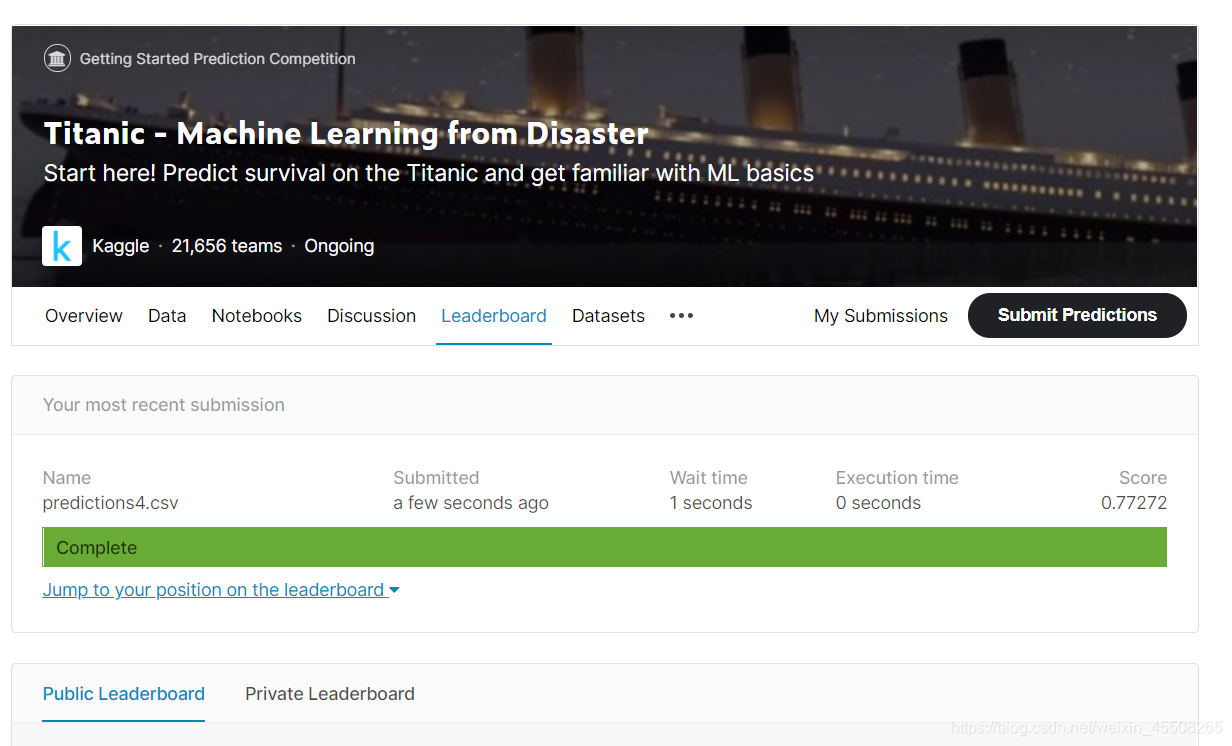Open the three-dots more menu
1232x746 pixels.
point(681,316)
